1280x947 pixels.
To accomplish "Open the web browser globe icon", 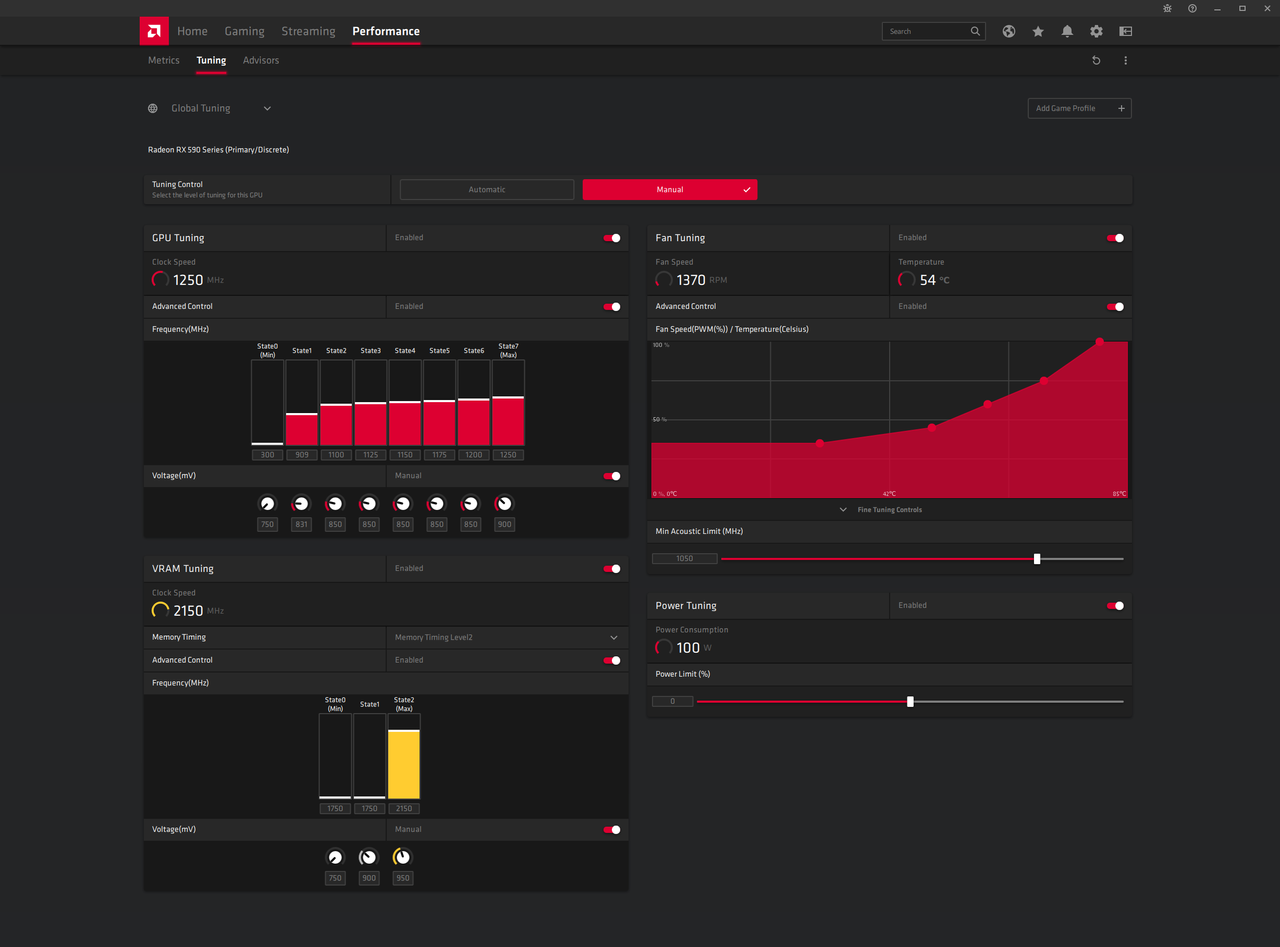I will coord(1009,31).
